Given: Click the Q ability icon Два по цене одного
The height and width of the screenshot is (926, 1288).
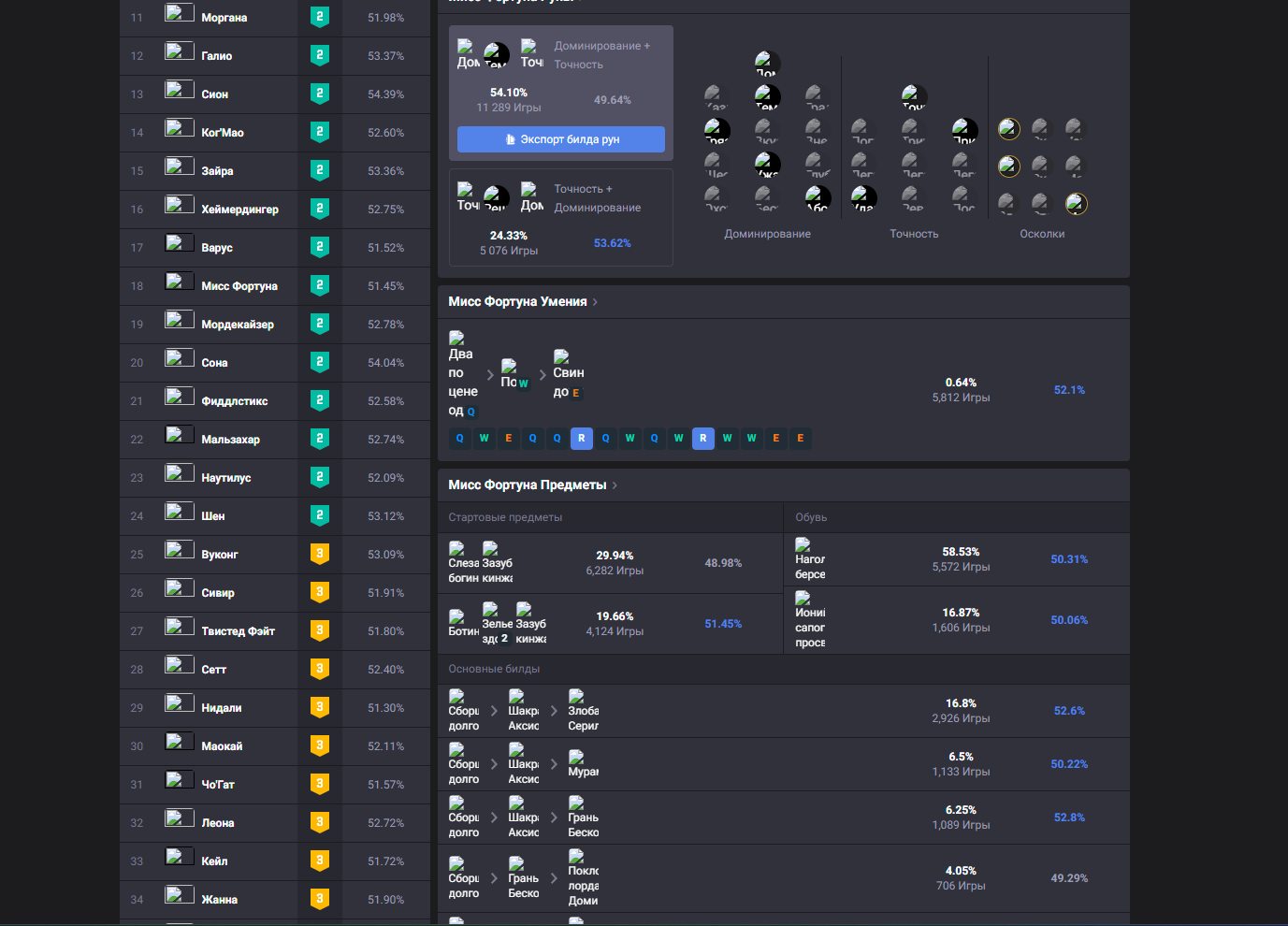Looking at the screenshot, I should [463, 374].
